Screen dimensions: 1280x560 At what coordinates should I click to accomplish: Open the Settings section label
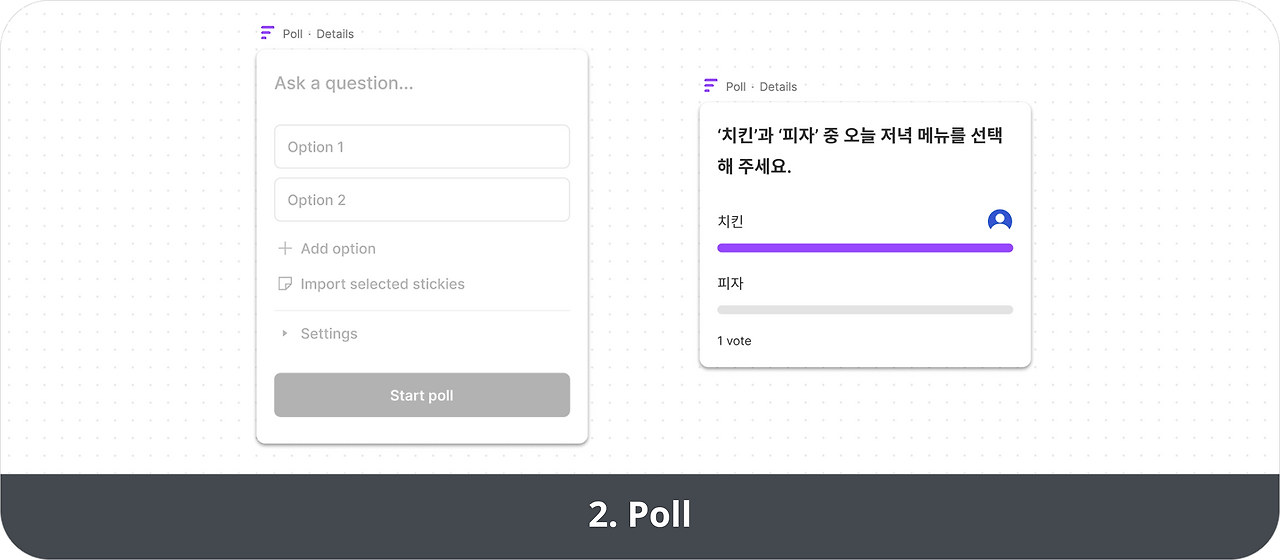(329, 334)
